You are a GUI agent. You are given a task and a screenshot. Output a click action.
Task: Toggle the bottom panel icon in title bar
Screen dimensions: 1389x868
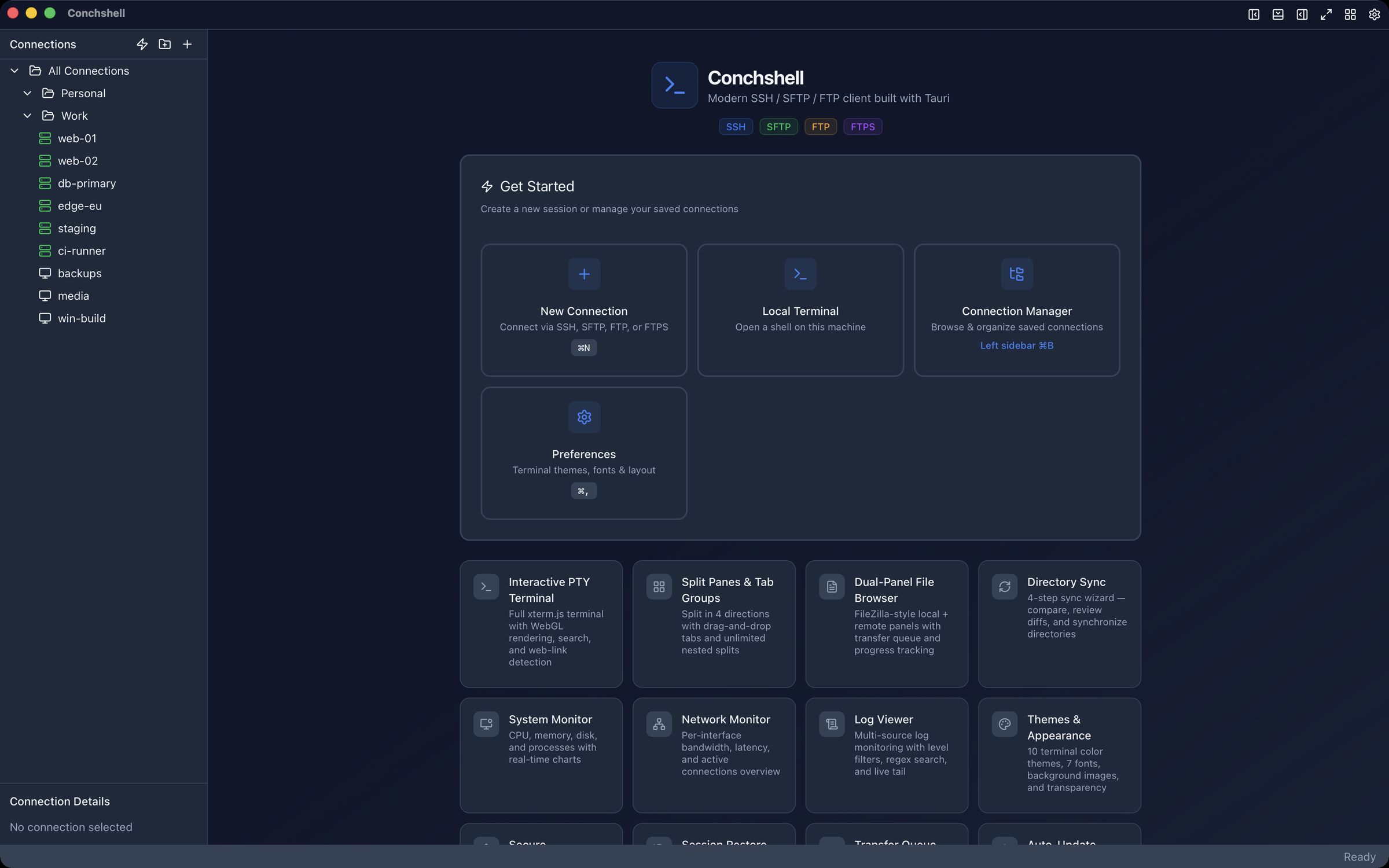coord(1278,14)
